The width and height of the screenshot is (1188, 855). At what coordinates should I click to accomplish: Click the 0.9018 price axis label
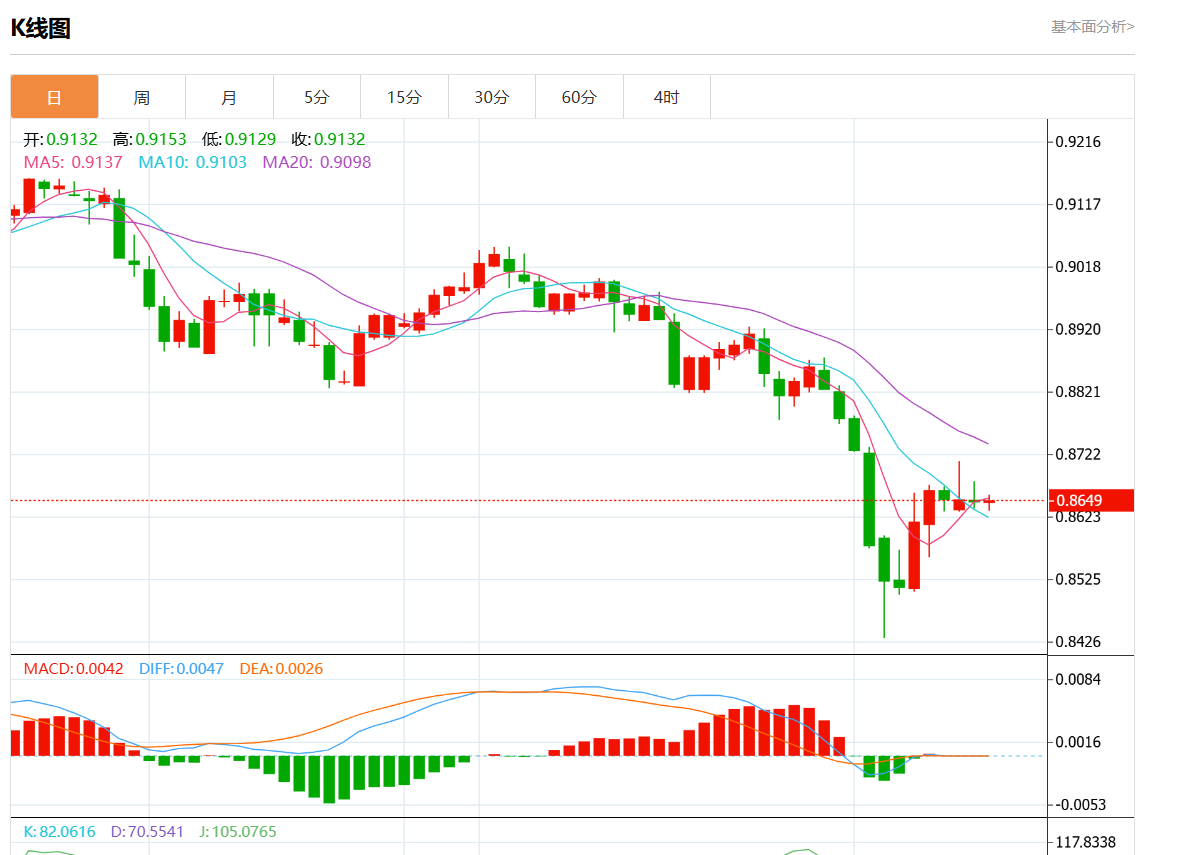tap(1078, 267)
